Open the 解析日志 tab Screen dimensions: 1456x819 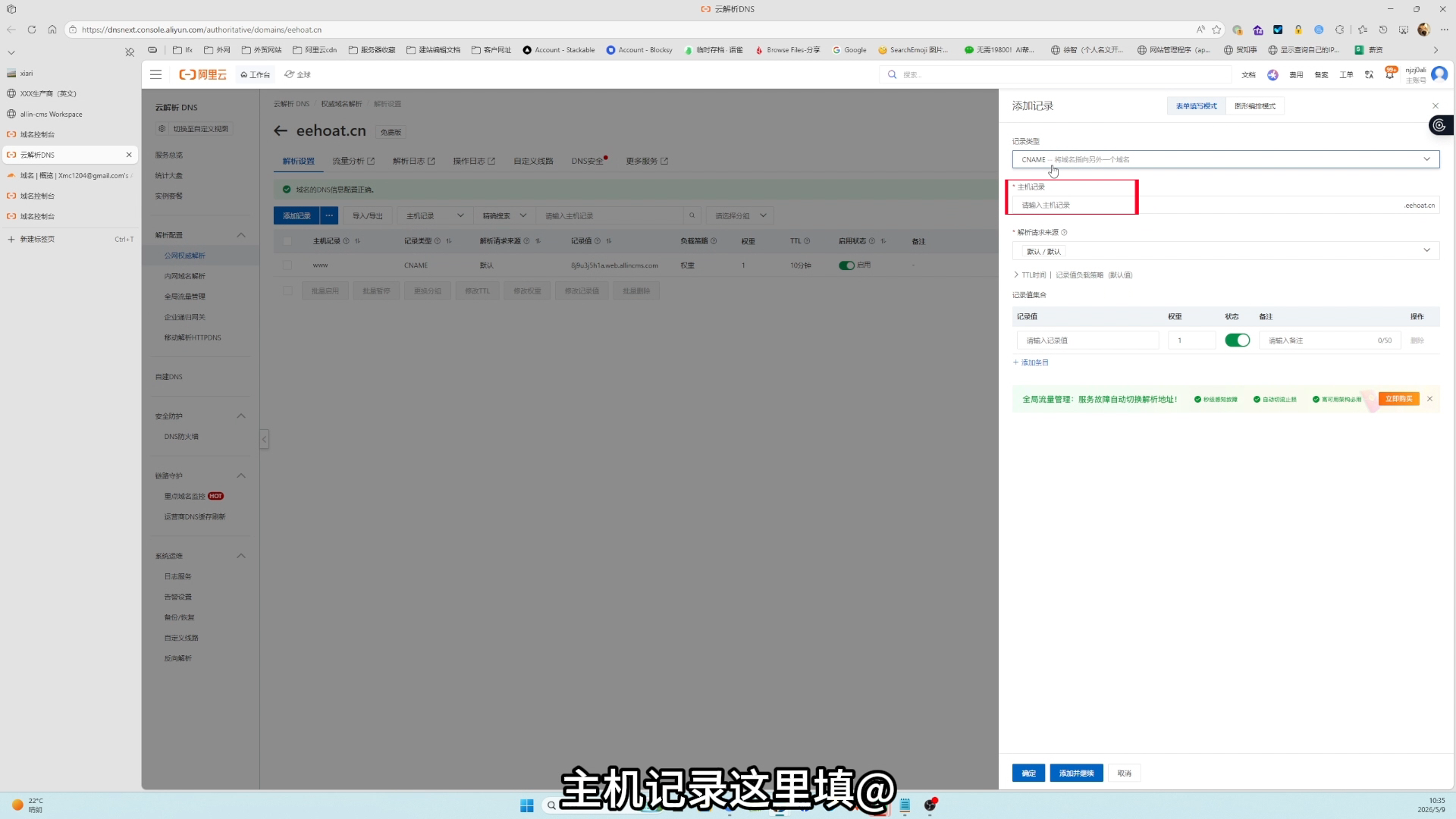(x=413, y=161)
